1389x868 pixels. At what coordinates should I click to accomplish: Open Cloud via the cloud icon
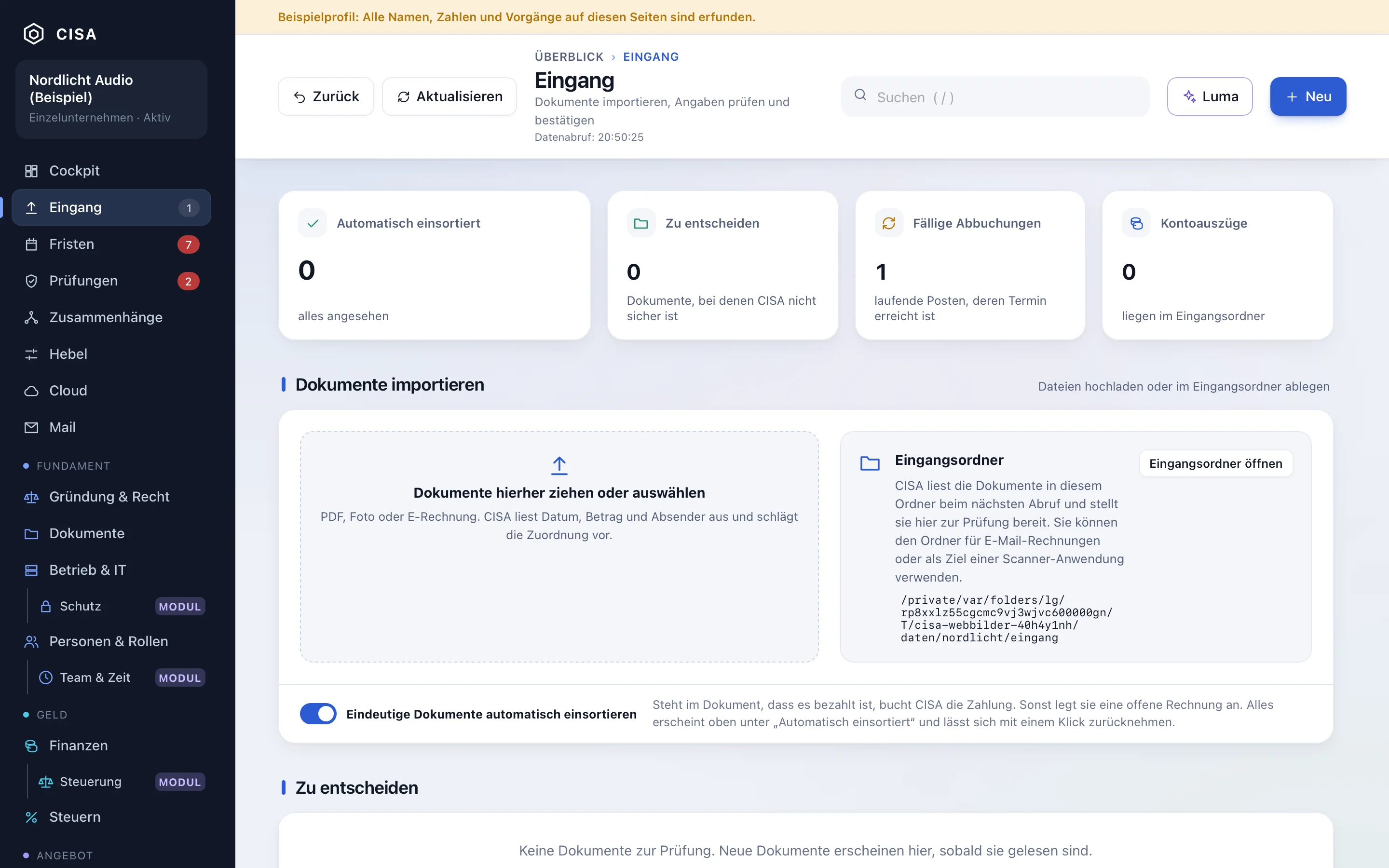click(31, 391)
